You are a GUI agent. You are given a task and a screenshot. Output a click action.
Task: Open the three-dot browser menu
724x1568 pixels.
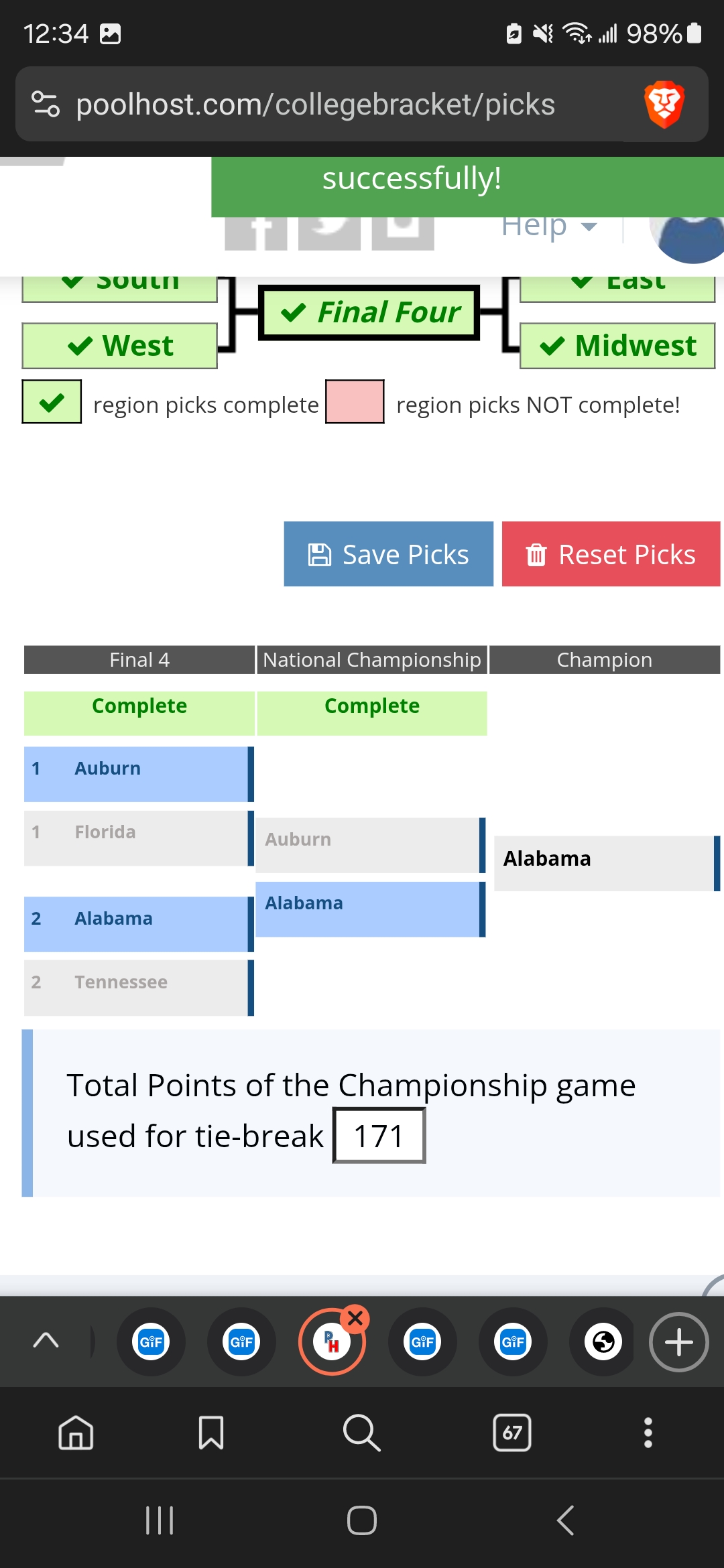pyautogui.click(x=648, y=1433)
